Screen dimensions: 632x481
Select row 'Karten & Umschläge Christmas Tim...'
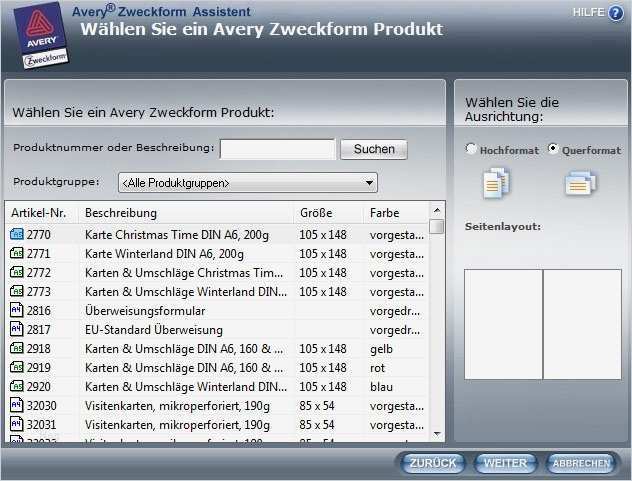218,273
